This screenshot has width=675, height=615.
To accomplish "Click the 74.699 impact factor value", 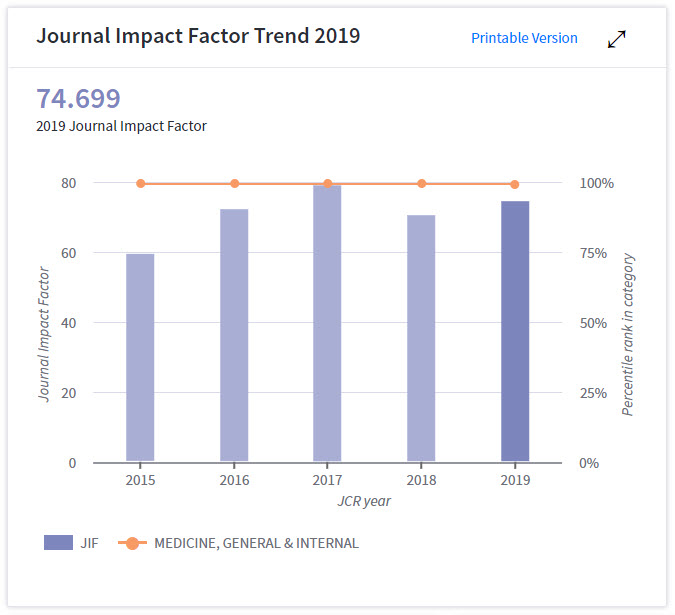I will (78, 99).
